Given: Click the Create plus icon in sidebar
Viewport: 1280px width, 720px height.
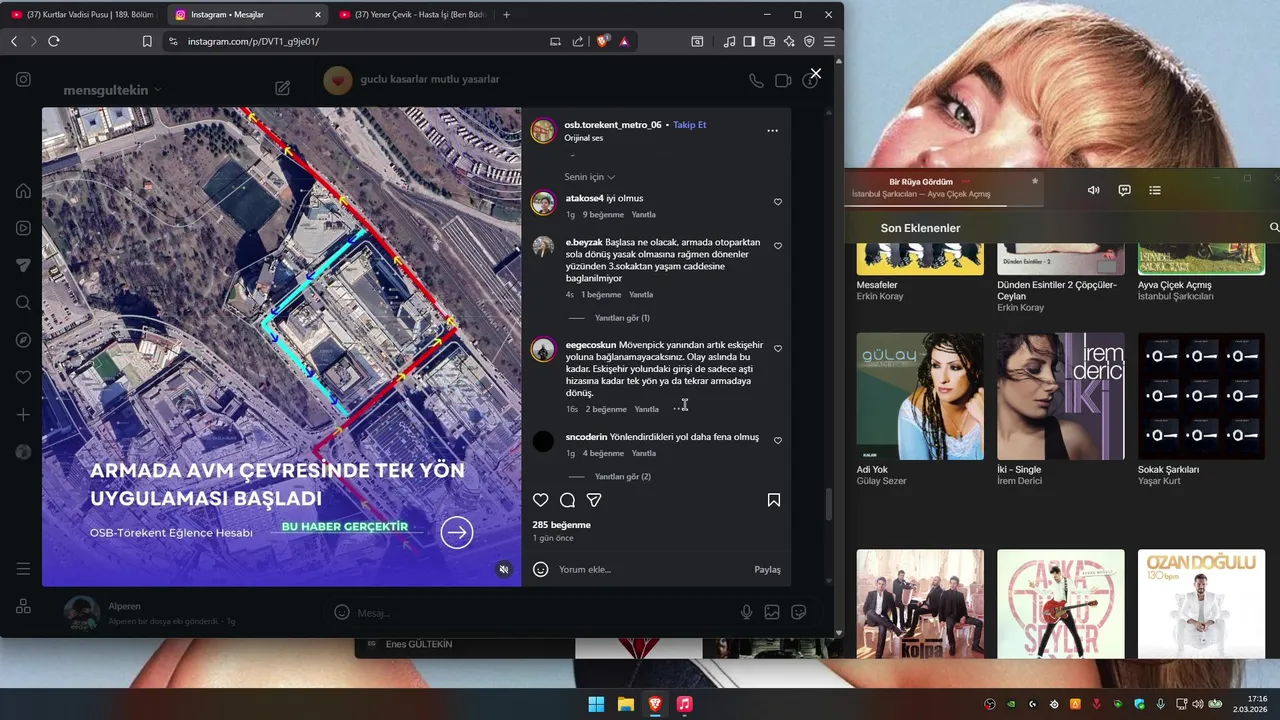Looking at the screenshot, I should click(x=23, y=414).
